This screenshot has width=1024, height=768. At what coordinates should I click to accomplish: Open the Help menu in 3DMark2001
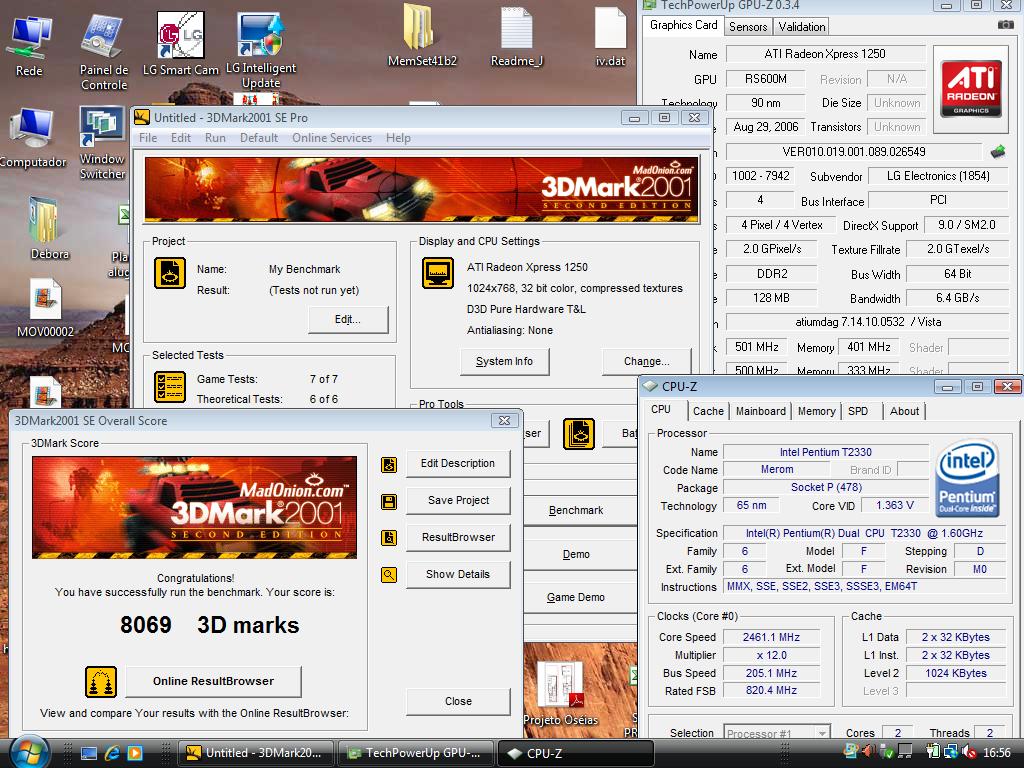(398, 138)
